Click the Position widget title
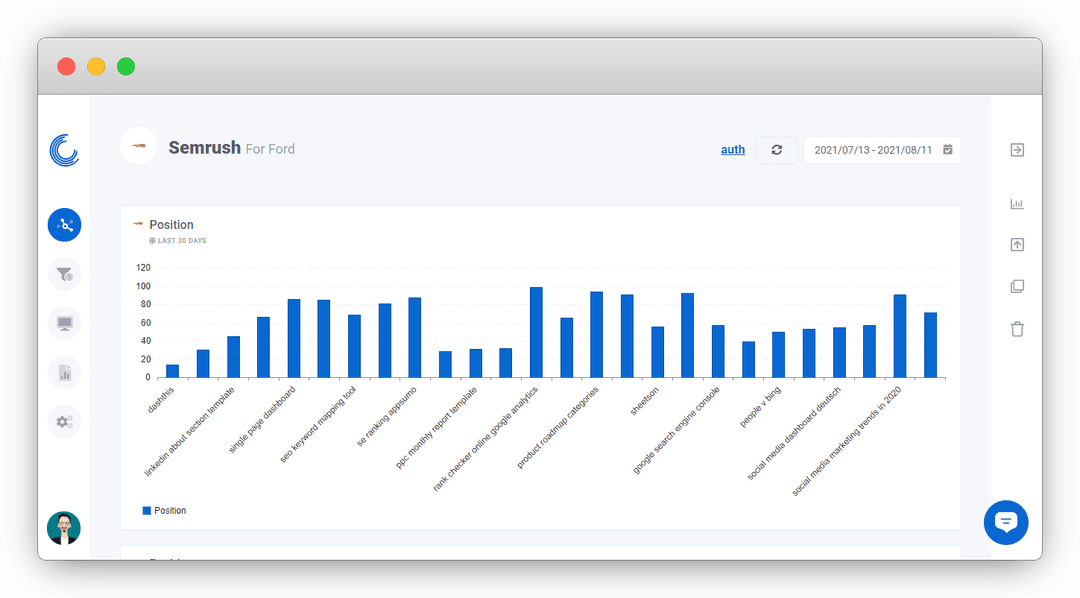Viewport: 1080px width, 598px height. tap(172, 225)
